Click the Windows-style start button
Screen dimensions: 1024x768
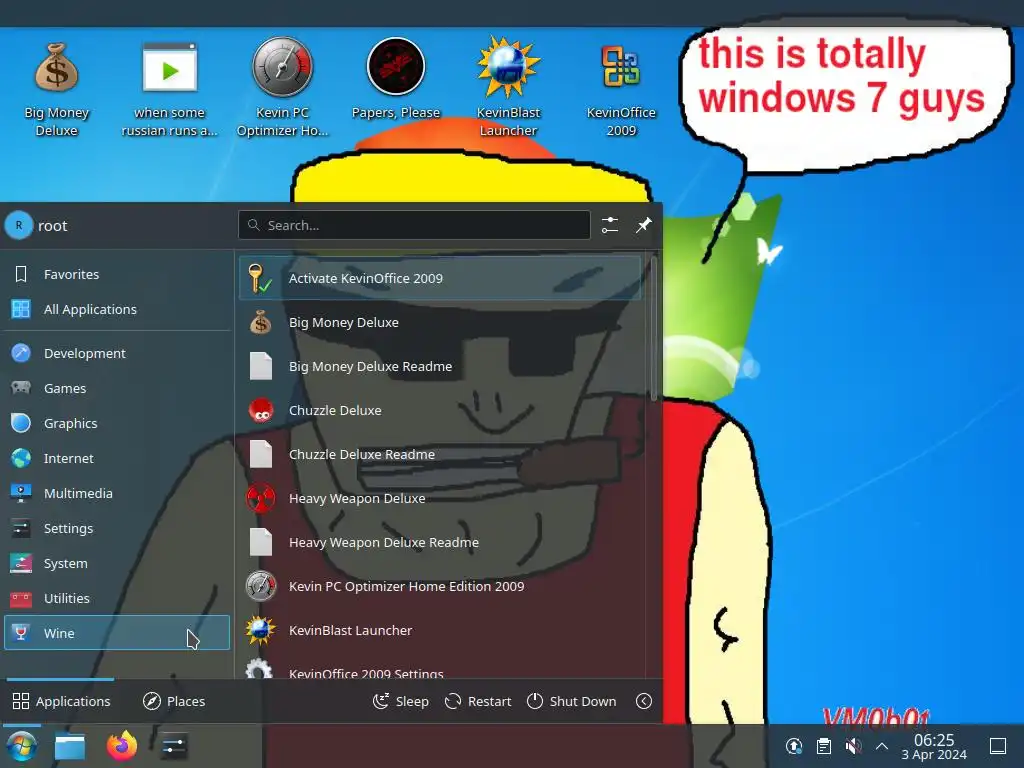[x=22, y=746]
